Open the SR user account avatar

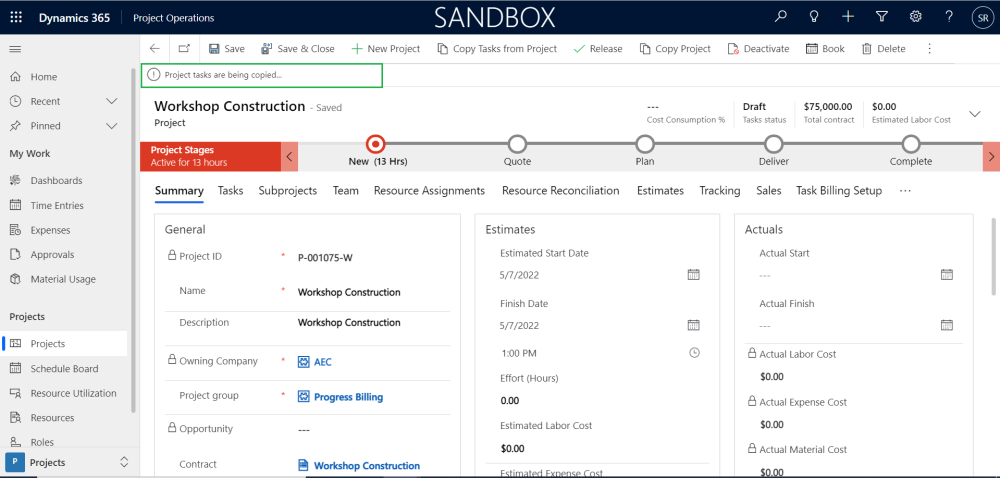pos(982,18)
